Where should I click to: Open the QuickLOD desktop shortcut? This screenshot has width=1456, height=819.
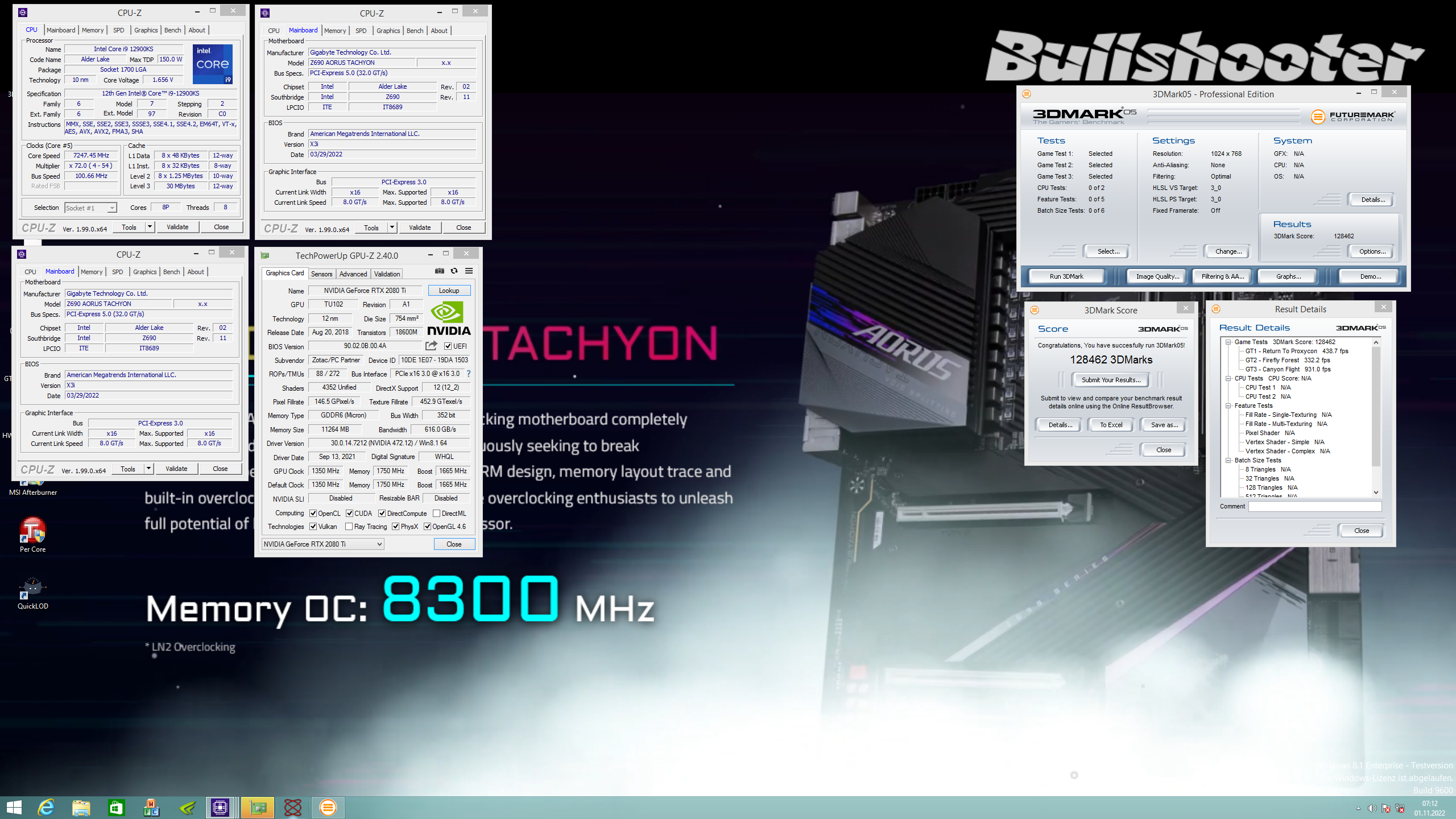point(32,593)
